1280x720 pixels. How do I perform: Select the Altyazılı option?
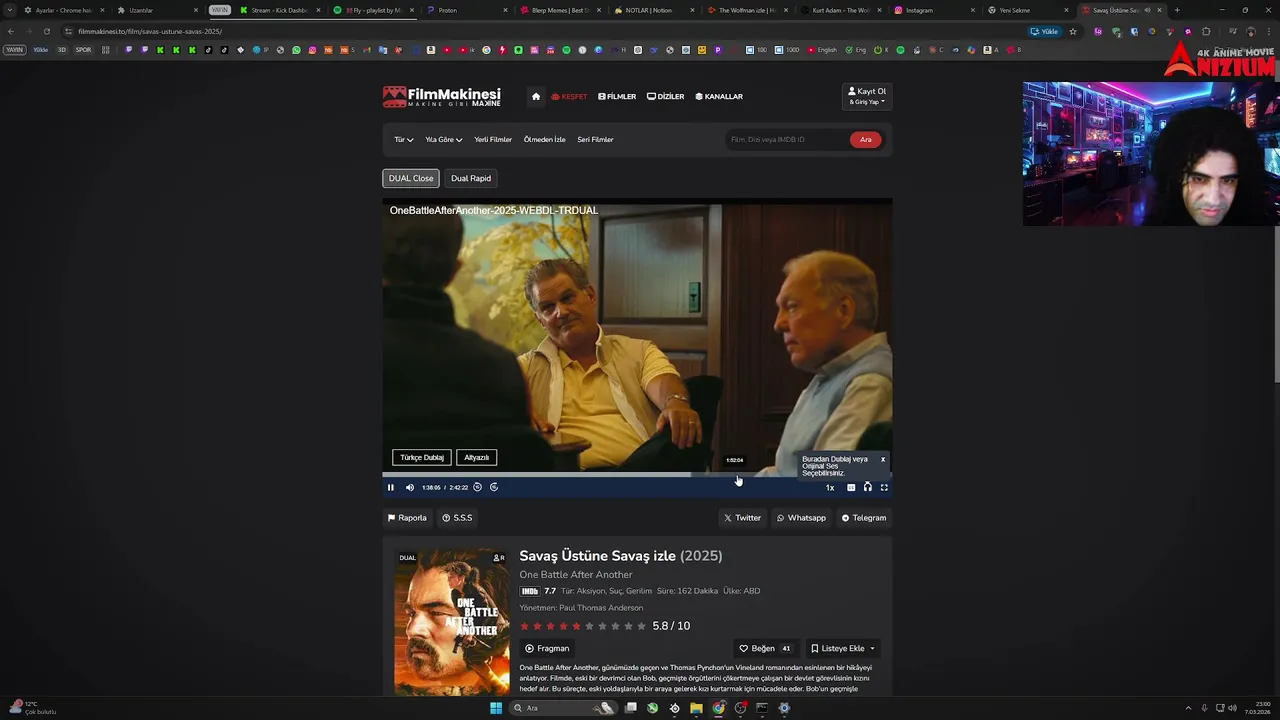(x=477, y=457)
